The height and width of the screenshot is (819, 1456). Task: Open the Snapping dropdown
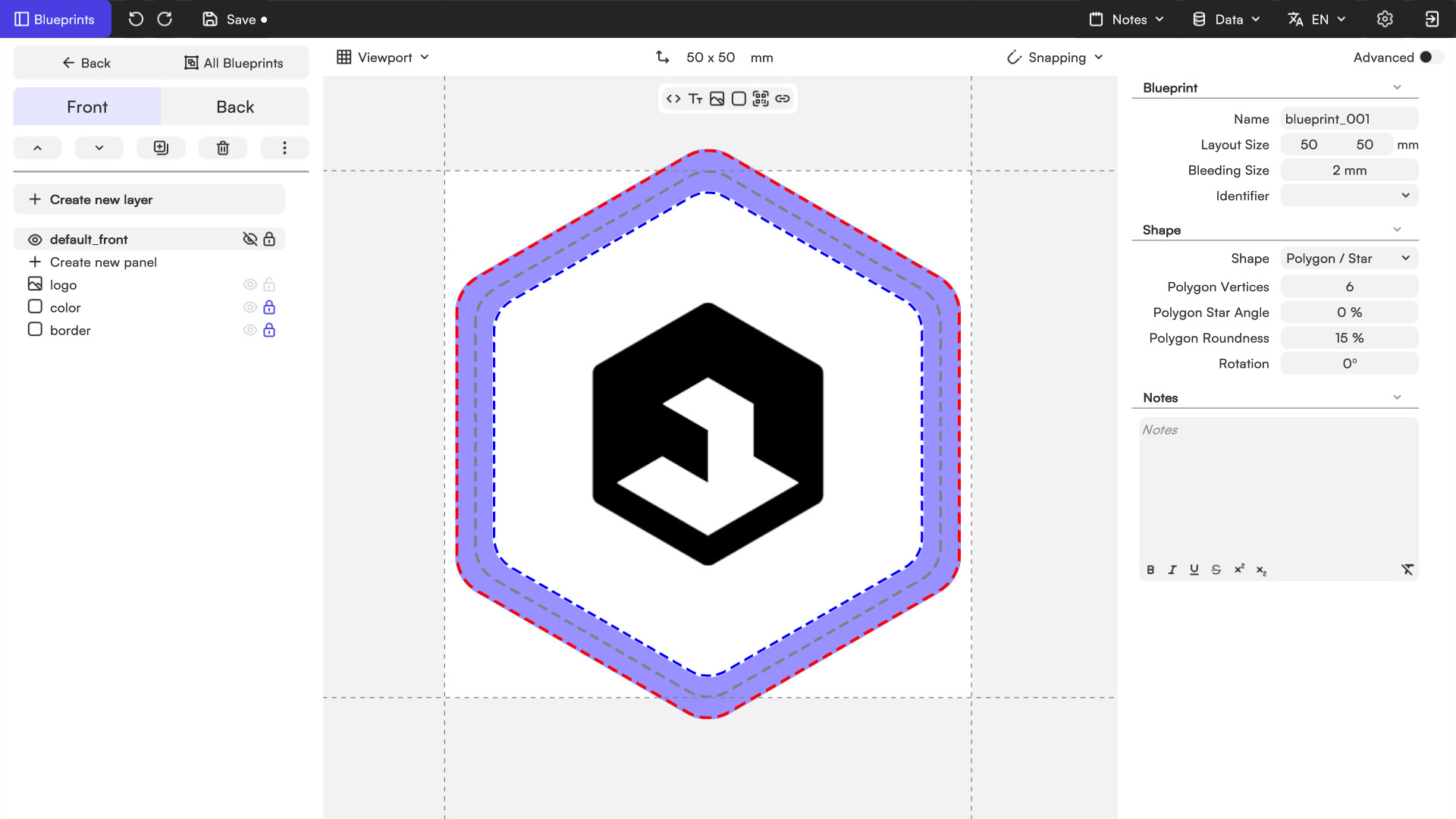tap(1055, 58)
